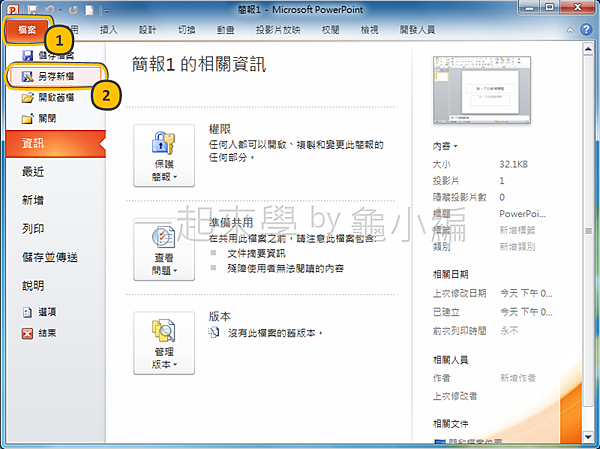
Task: Click the 管理版本 button
Action: (164, 343)
